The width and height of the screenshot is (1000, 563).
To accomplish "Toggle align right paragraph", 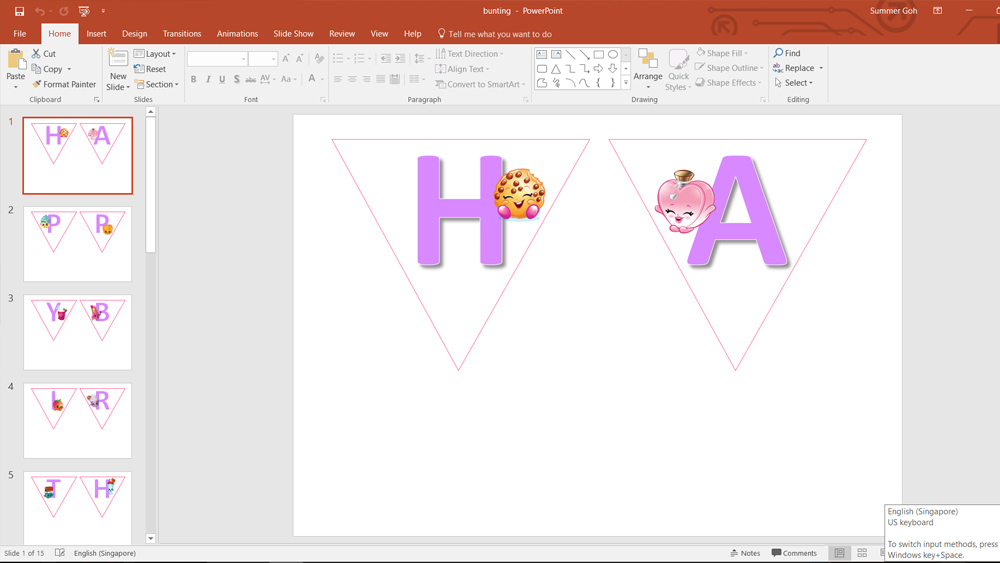I will (x=366, y=79).
